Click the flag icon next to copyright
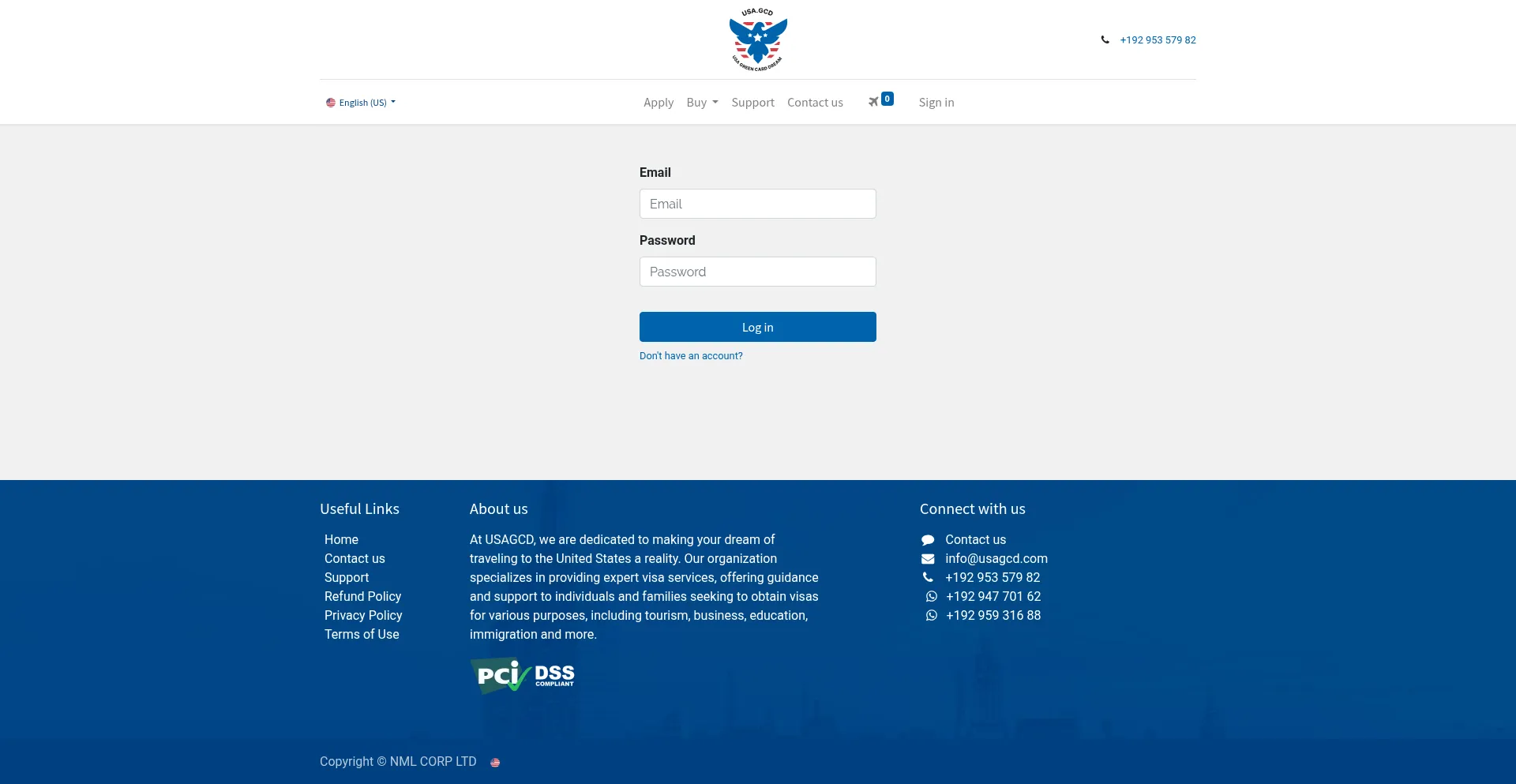Viewport: 1516px width, 784px height. click(x=495, y=763)
